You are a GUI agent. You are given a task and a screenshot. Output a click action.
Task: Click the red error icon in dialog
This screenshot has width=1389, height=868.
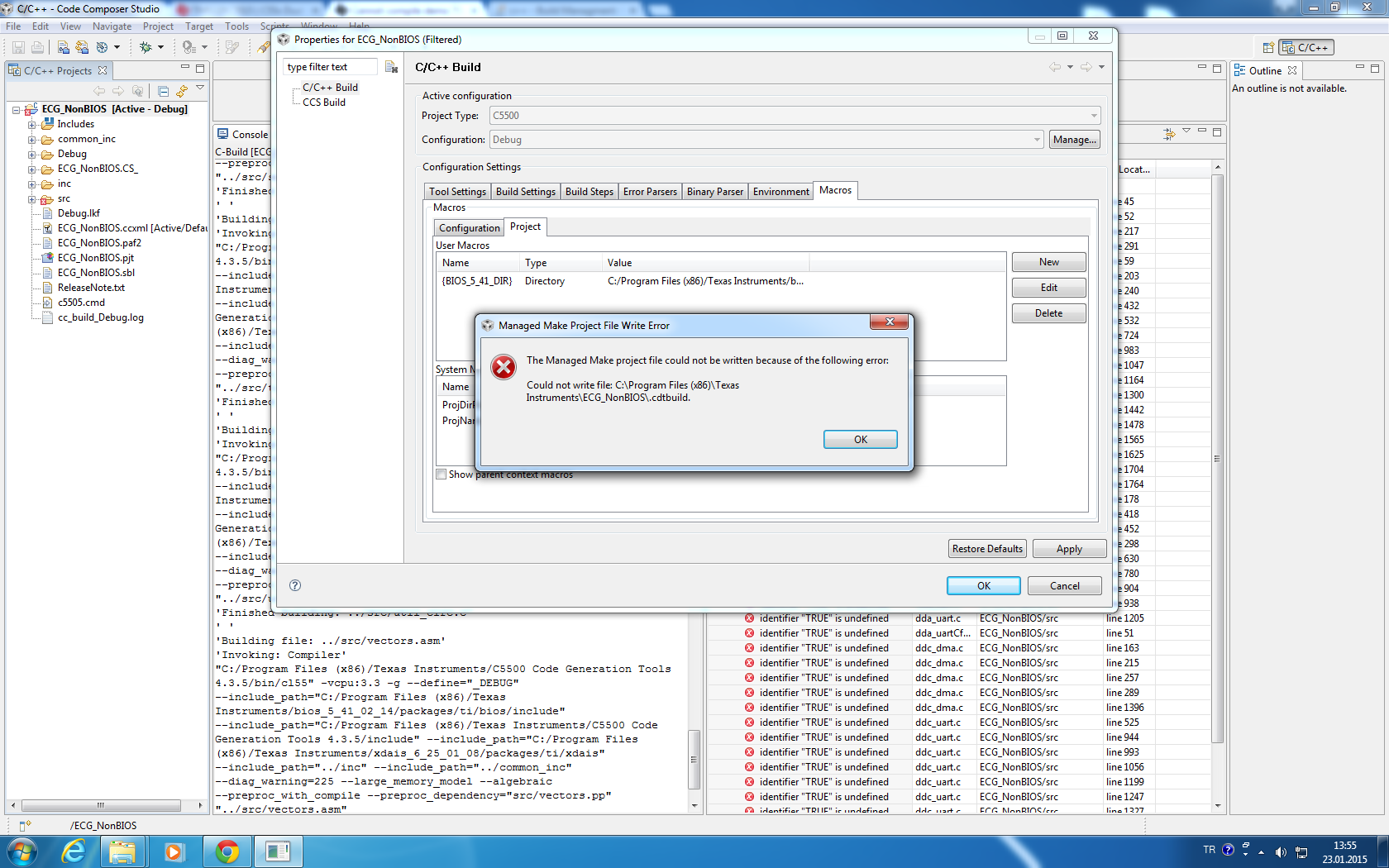504,366
